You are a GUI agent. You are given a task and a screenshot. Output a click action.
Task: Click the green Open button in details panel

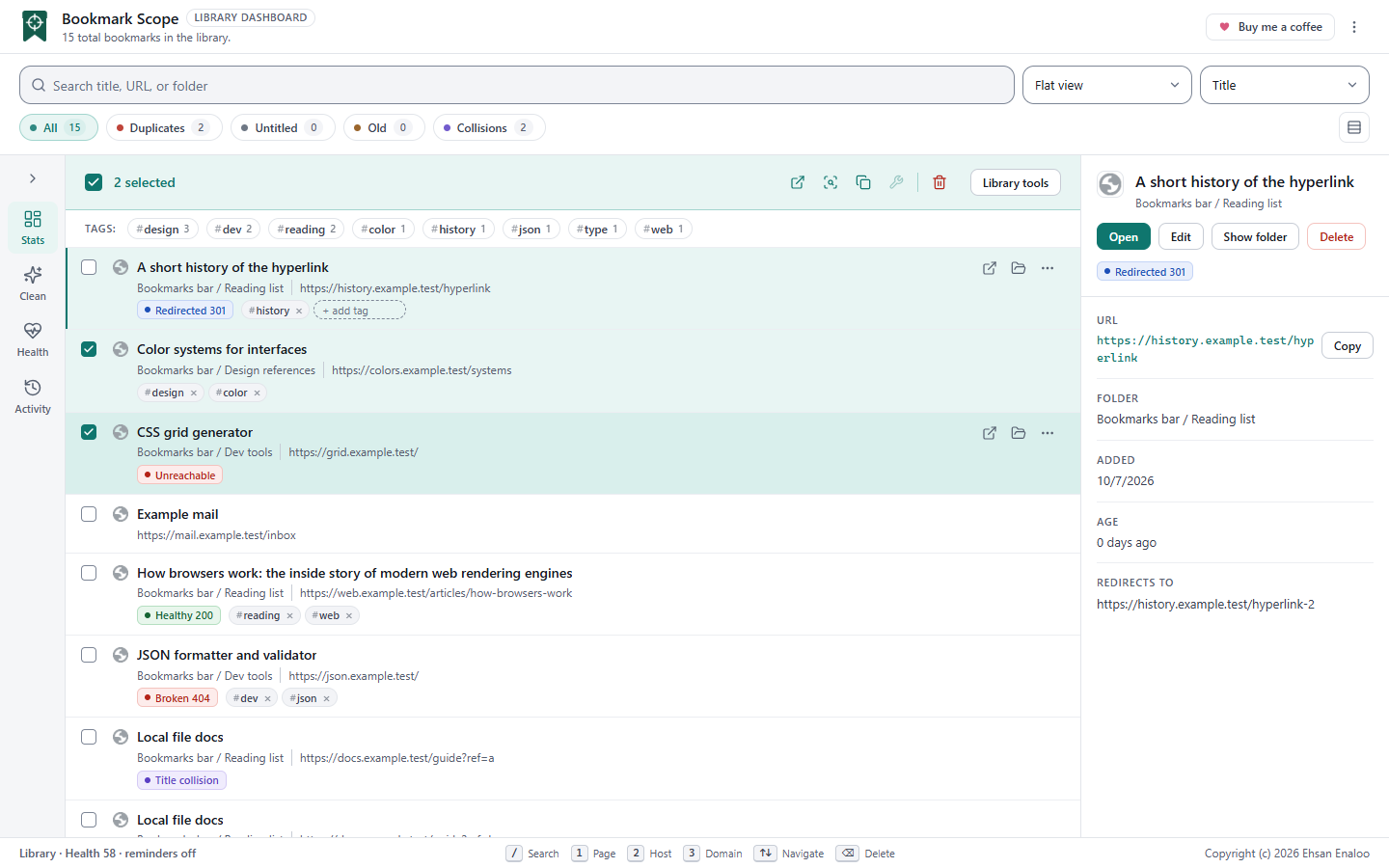pyautogui.click(x=1124, y=236)
